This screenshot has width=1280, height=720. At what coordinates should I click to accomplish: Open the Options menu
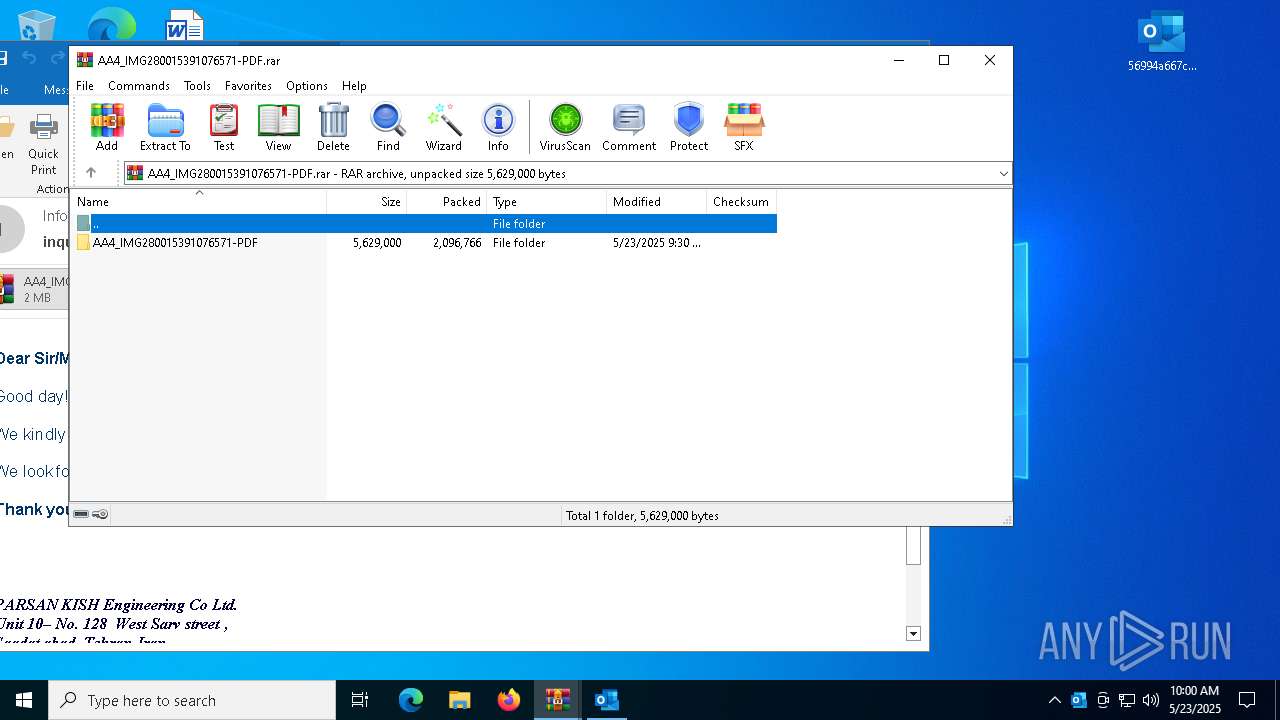pyautogui.click(x=307, y=86)
